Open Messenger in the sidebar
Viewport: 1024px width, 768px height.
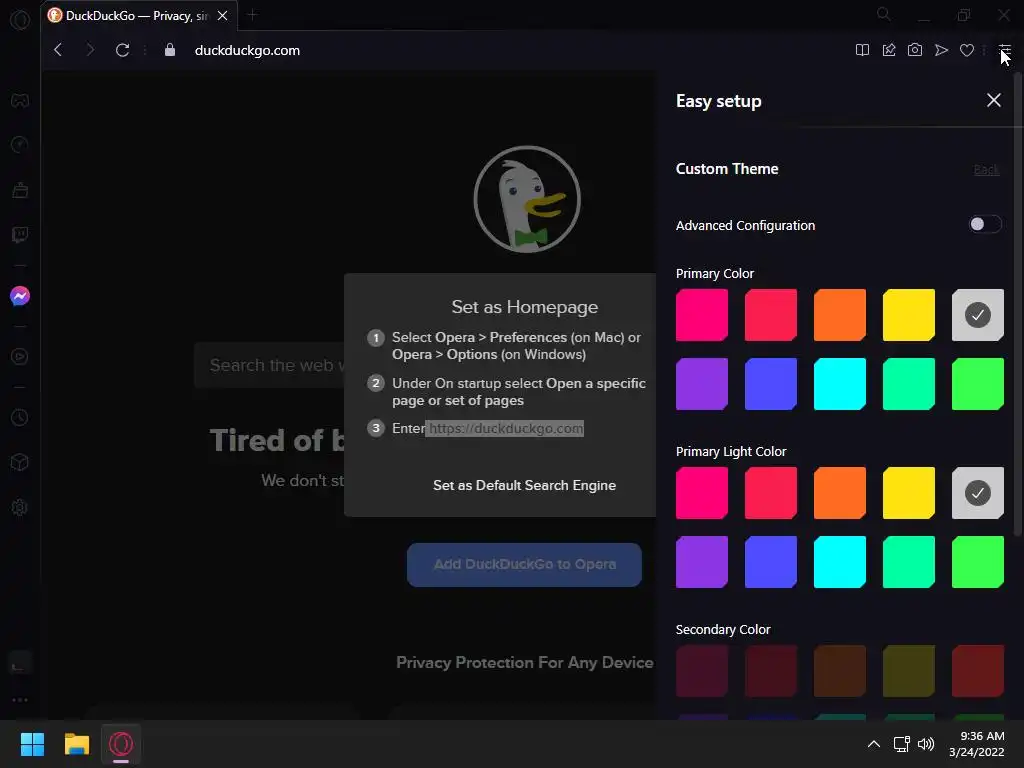[x=20, y=296]
